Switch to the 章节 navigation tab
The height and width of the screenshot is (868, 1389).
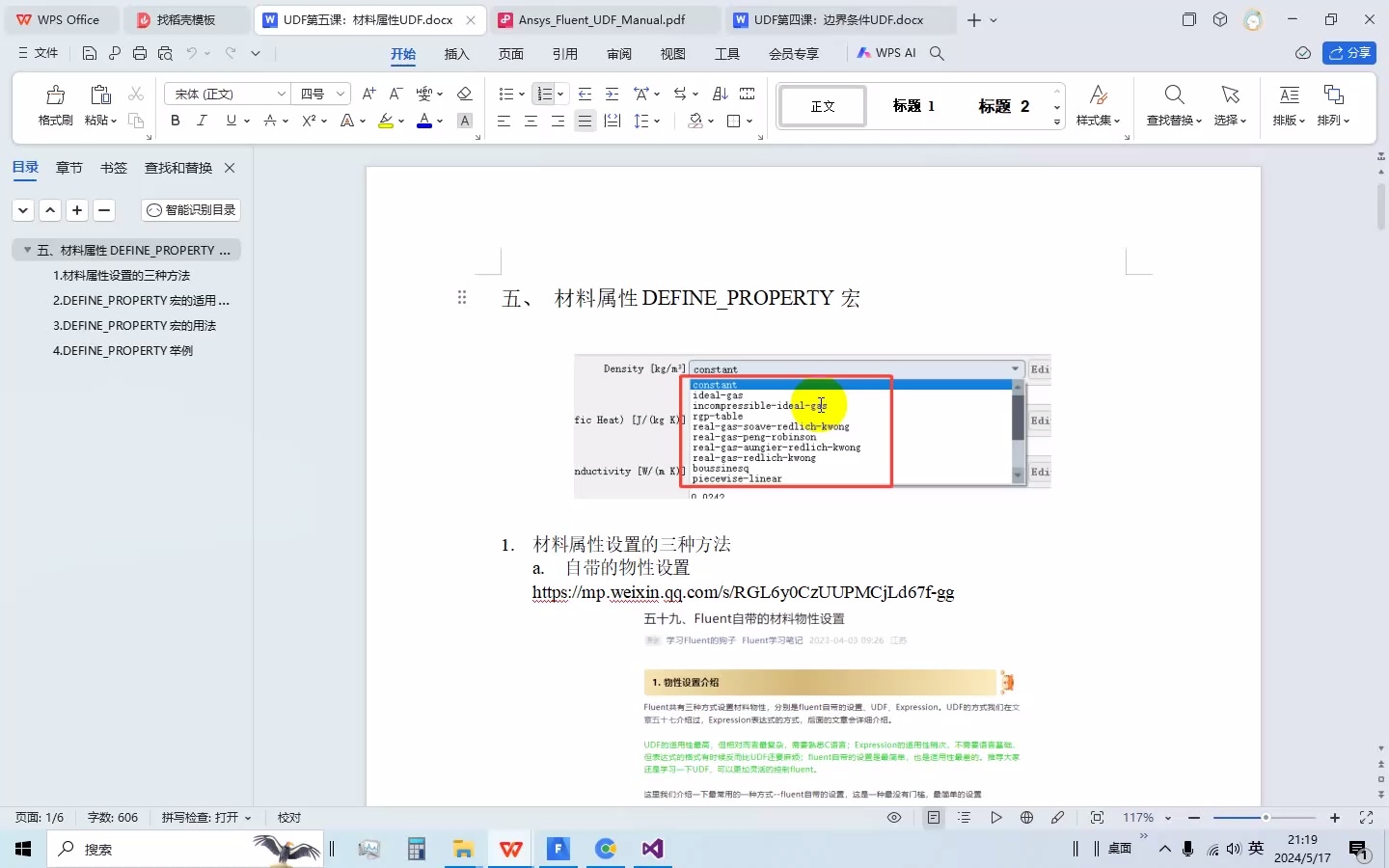(x=68, y=167)
